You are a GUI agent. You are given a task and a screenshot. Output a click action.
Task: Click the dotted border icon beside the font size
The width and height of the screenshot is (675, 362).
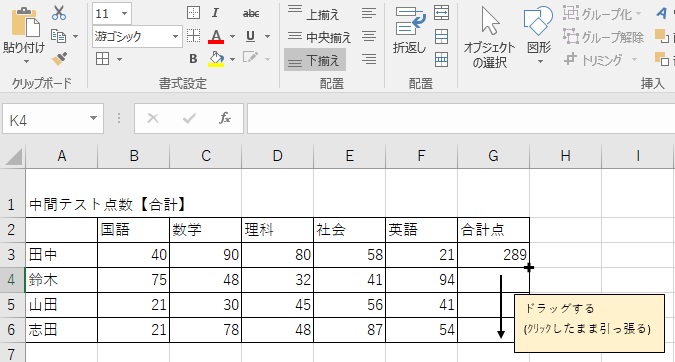tap(193, 13)
